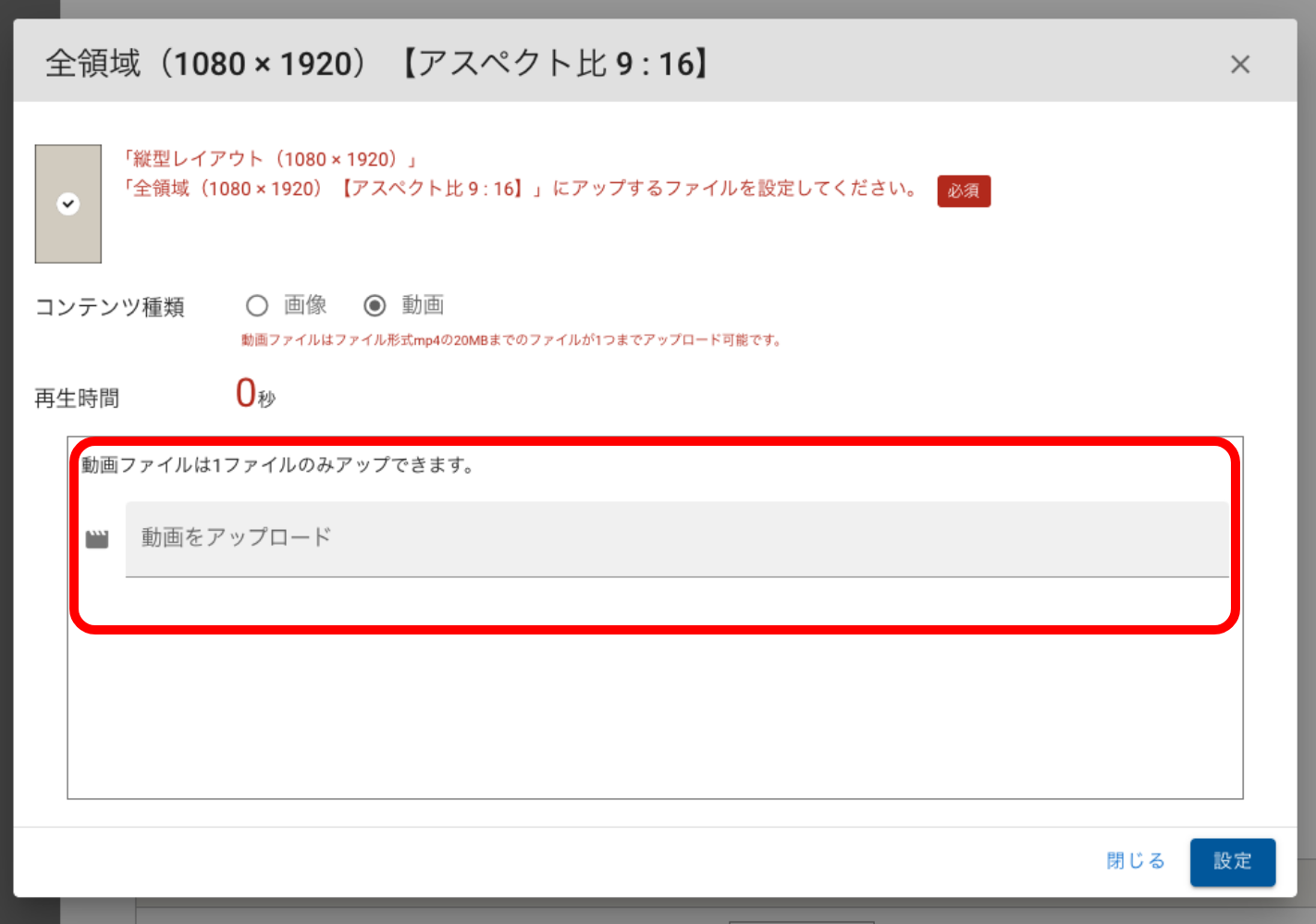Click the 閉じる link
Screen dimensions: 1316x924
coord(1135,861)
